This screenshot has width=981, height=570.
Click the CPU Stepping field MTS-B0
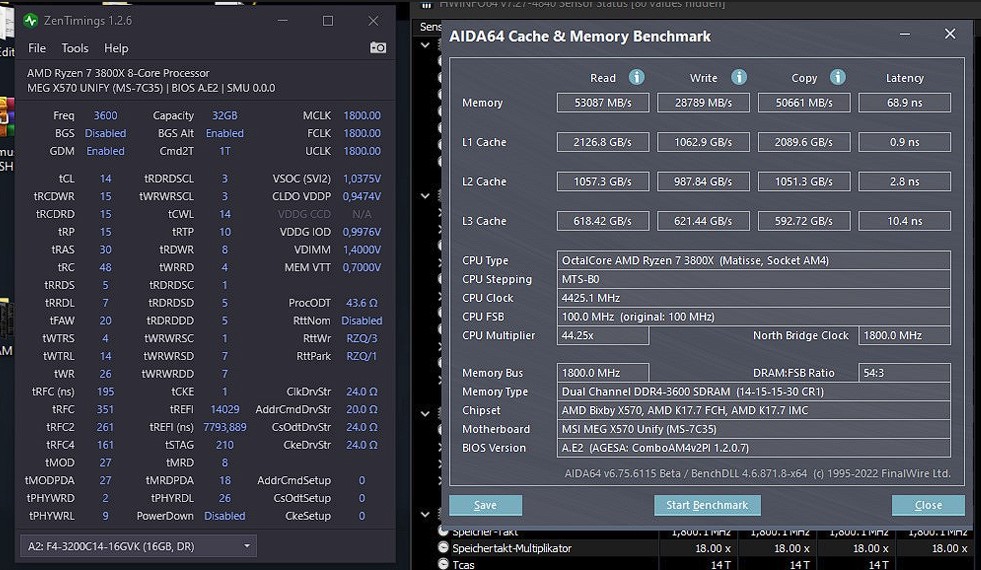coord(754,279)
